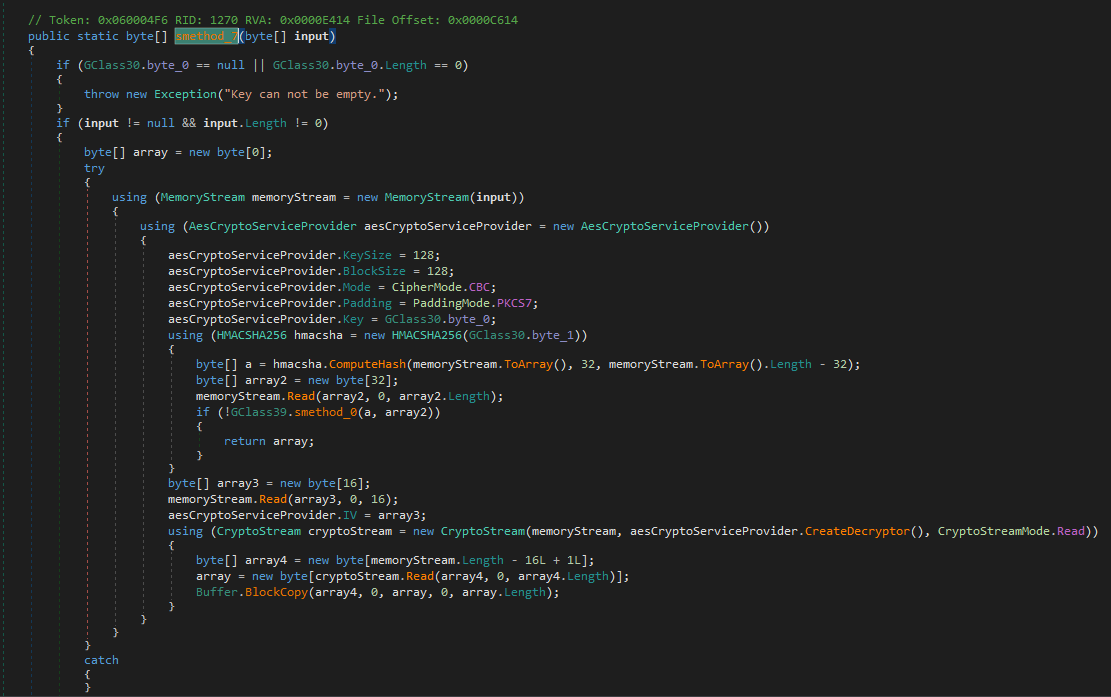Click the throw keyword
Screen dimensions: 1111x697
coord(101,94)
